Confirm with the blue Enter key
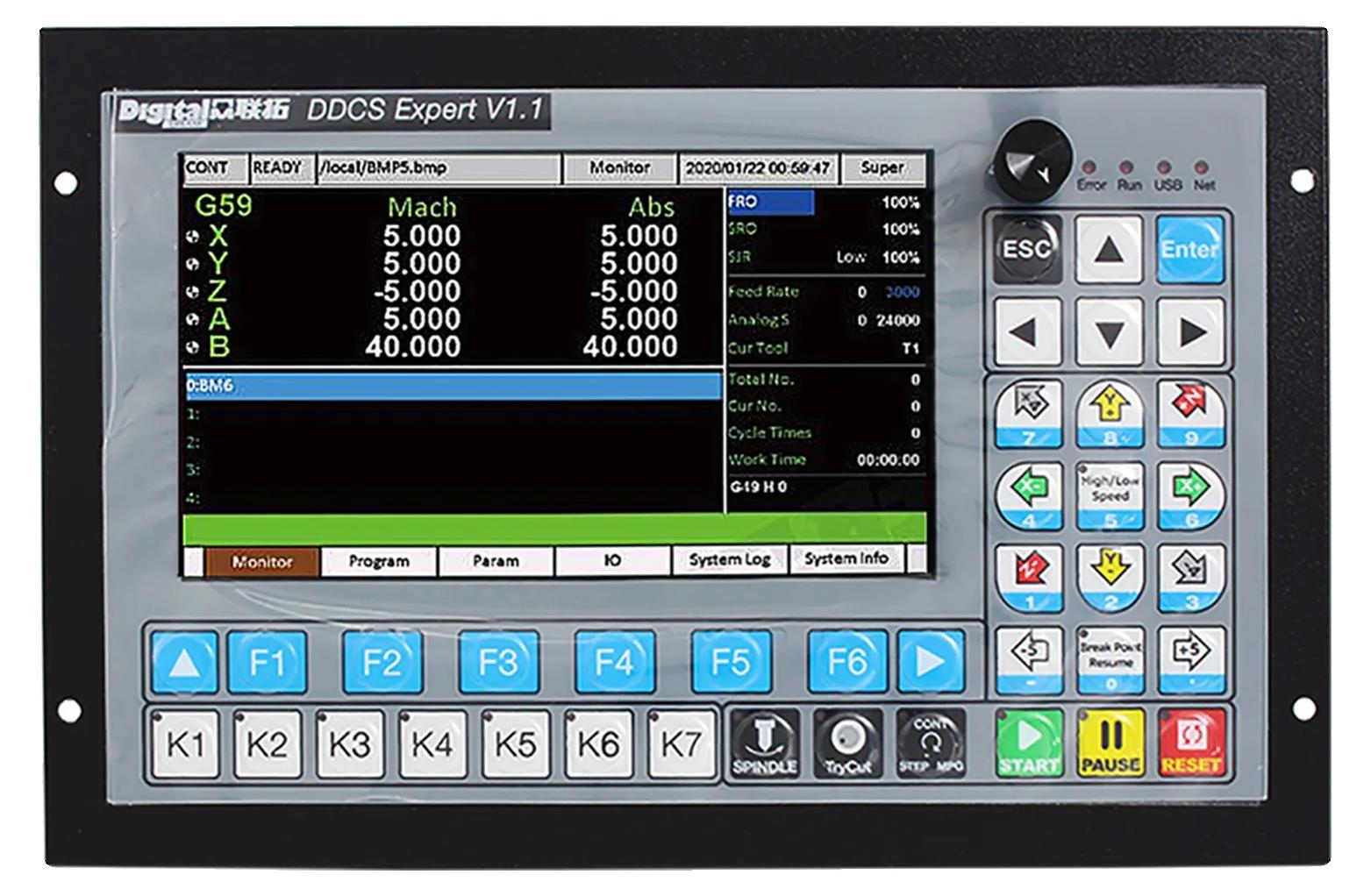Image resolution: width=1371 pixels, height=896 pixels. 1189,250
